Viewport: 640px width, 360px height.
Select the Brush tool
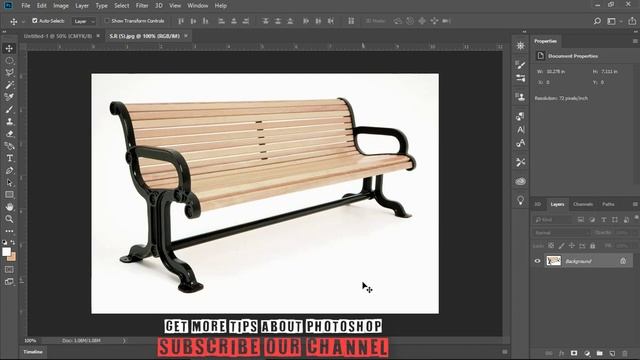pyautogui.click(x=9, y=109)
